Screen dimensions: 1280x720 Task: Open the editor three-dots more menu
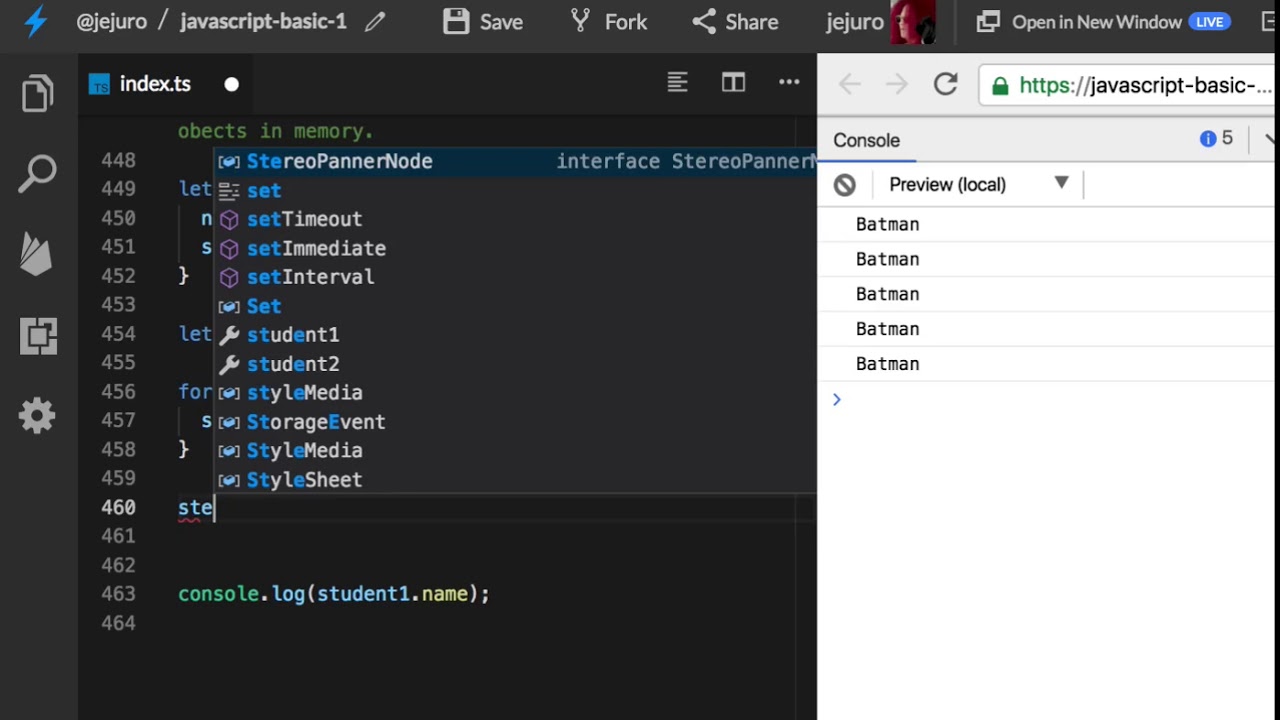tap(789, 83)
